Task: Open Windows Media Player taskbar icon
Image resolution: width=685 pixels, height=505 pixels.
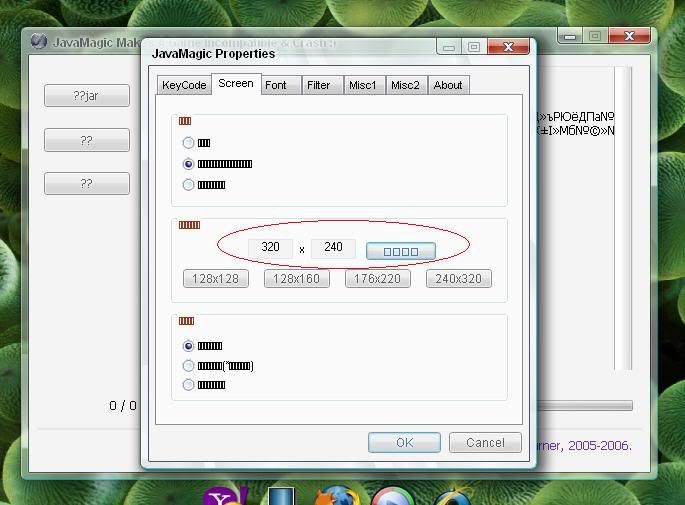Action: (392, 497)
